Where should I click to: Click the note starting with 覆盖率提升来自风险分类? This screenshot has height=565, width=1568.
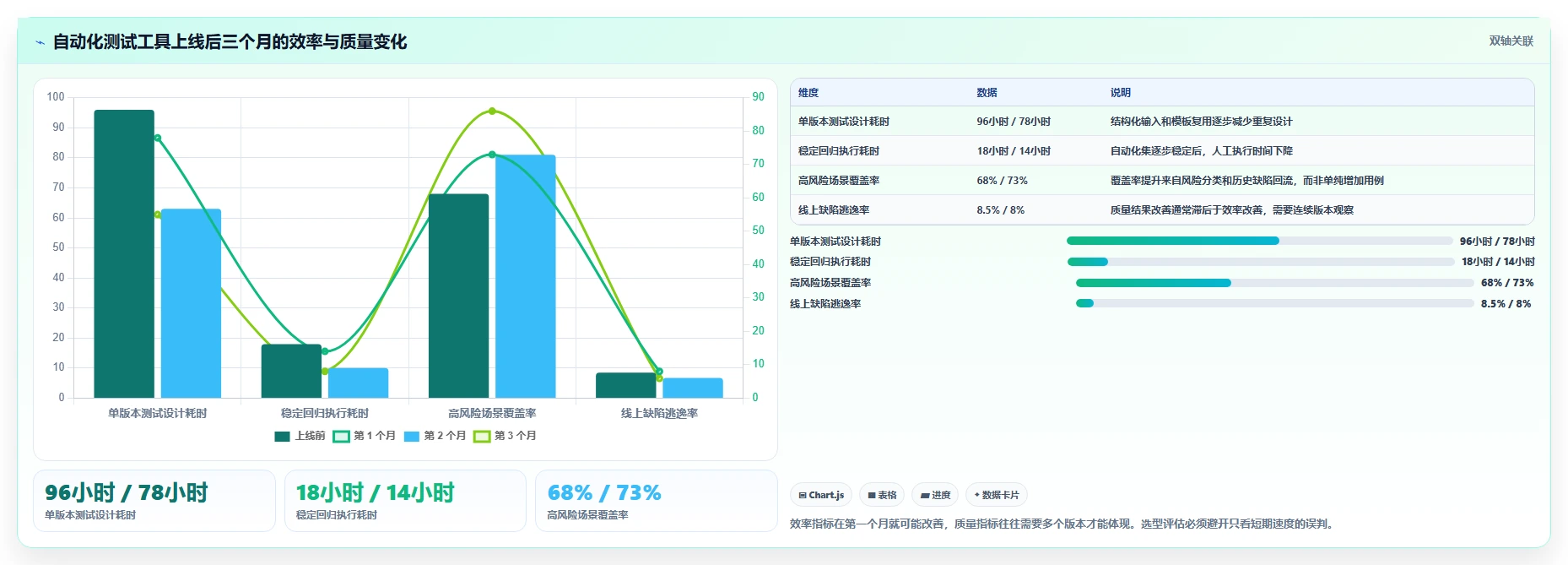click(x=1246, y=181)
